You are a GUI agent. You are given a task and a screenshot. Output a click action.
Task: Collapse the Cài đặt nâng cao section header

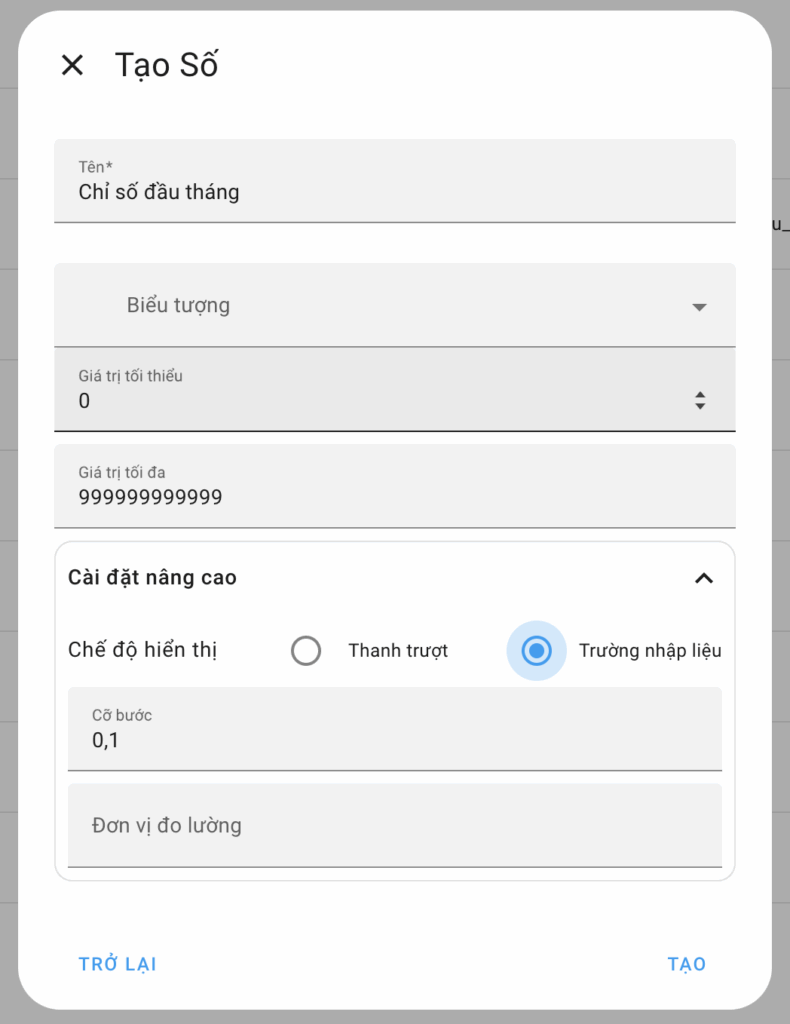394,578
